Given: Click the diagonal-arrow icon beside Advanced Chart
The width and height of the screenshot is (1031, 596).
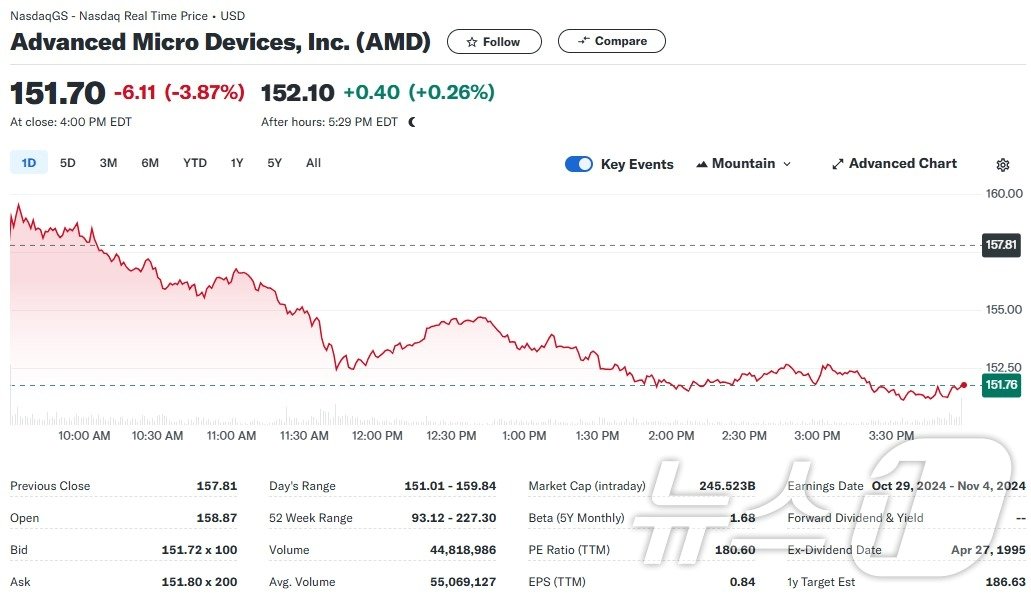Looking at the screenshot, I should click(837, 163).
